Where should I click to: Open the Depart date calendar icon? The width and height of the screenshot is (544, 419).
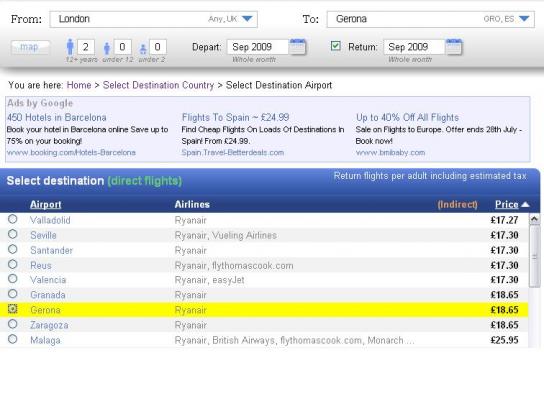point(298,47)
